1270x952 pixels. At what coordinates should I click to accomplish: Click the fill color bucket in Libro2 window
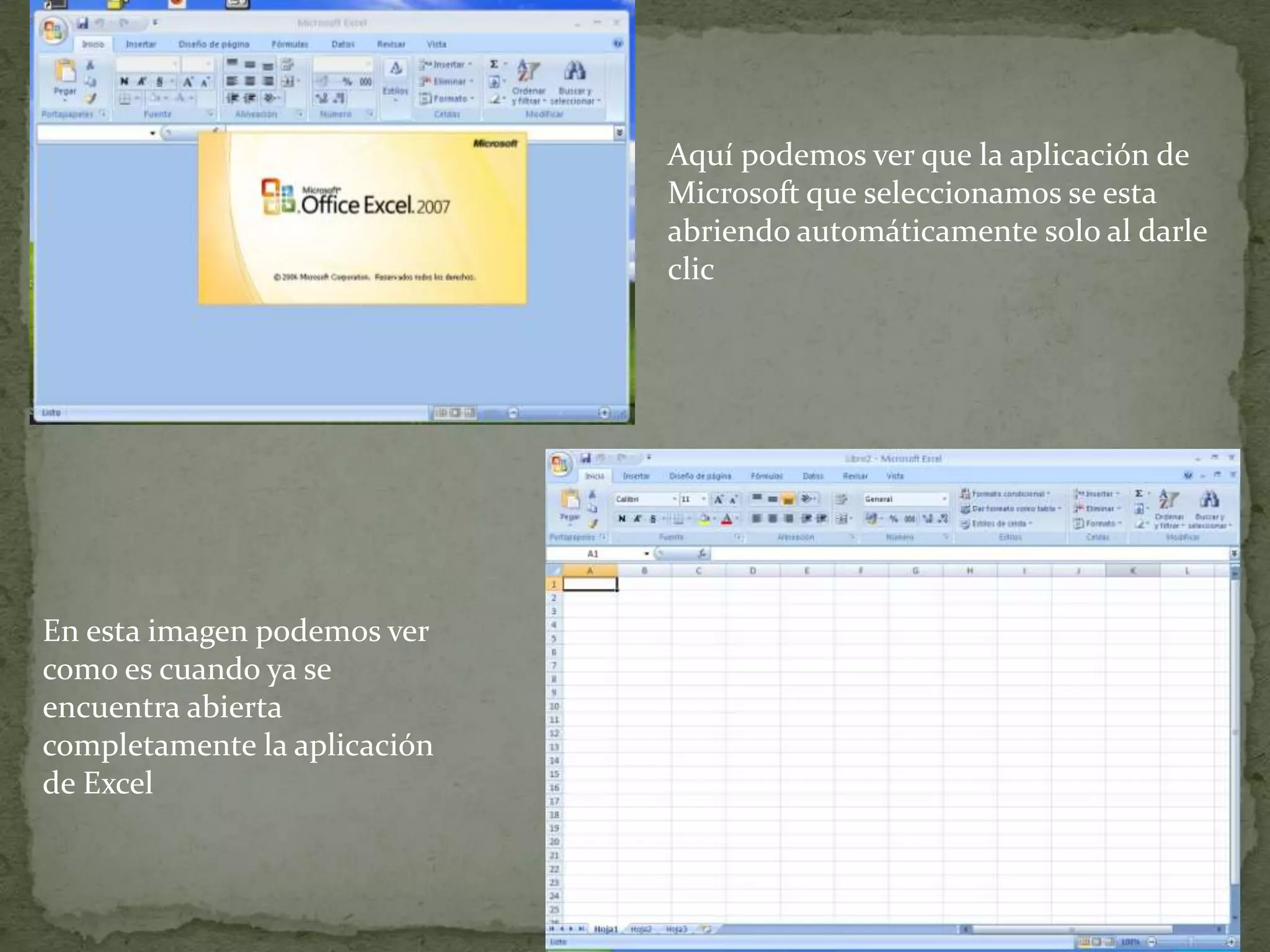coord(704,519)
